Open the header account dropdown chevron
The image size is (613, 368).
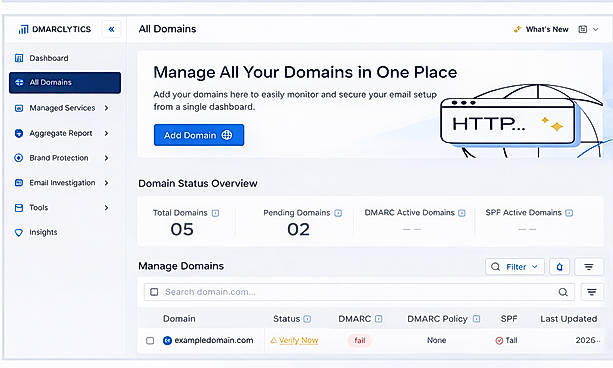click(x=595, y=29)
